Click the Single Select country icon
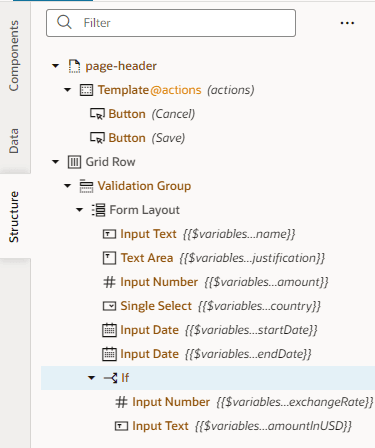The image size is (375, 448). click(109, 306)
